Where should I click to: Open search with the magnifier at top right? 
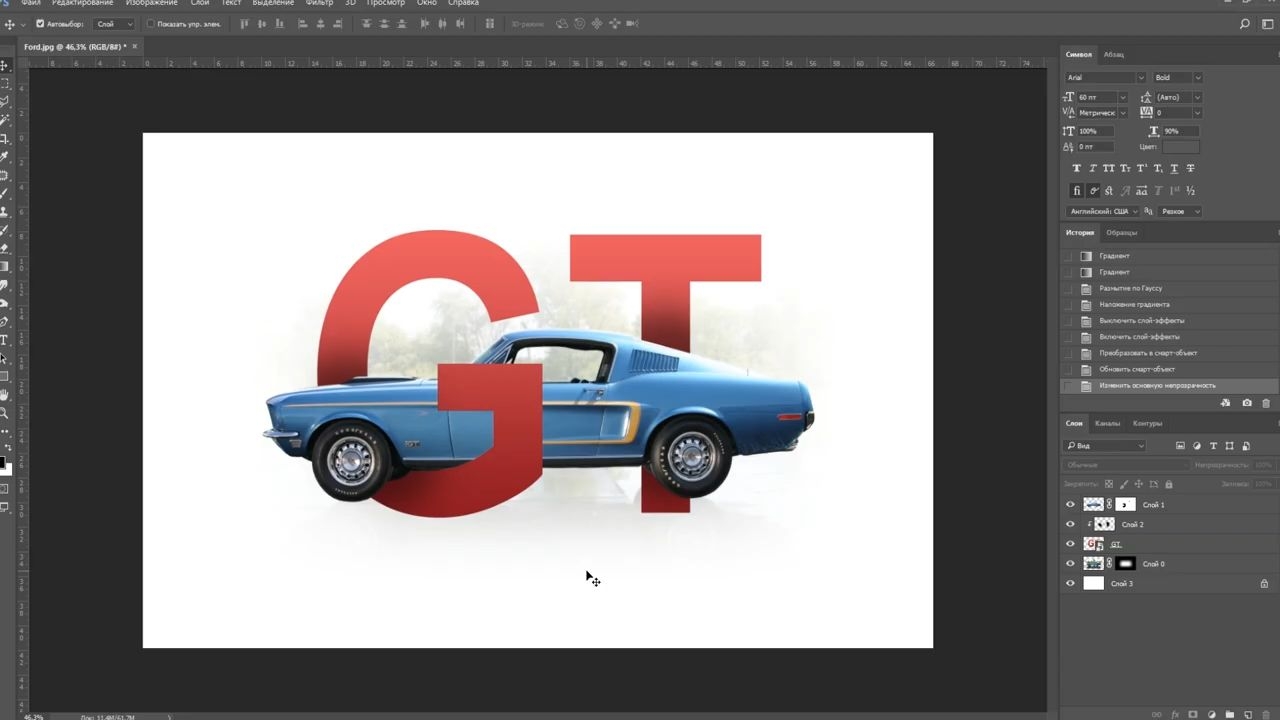(1245, 24)
